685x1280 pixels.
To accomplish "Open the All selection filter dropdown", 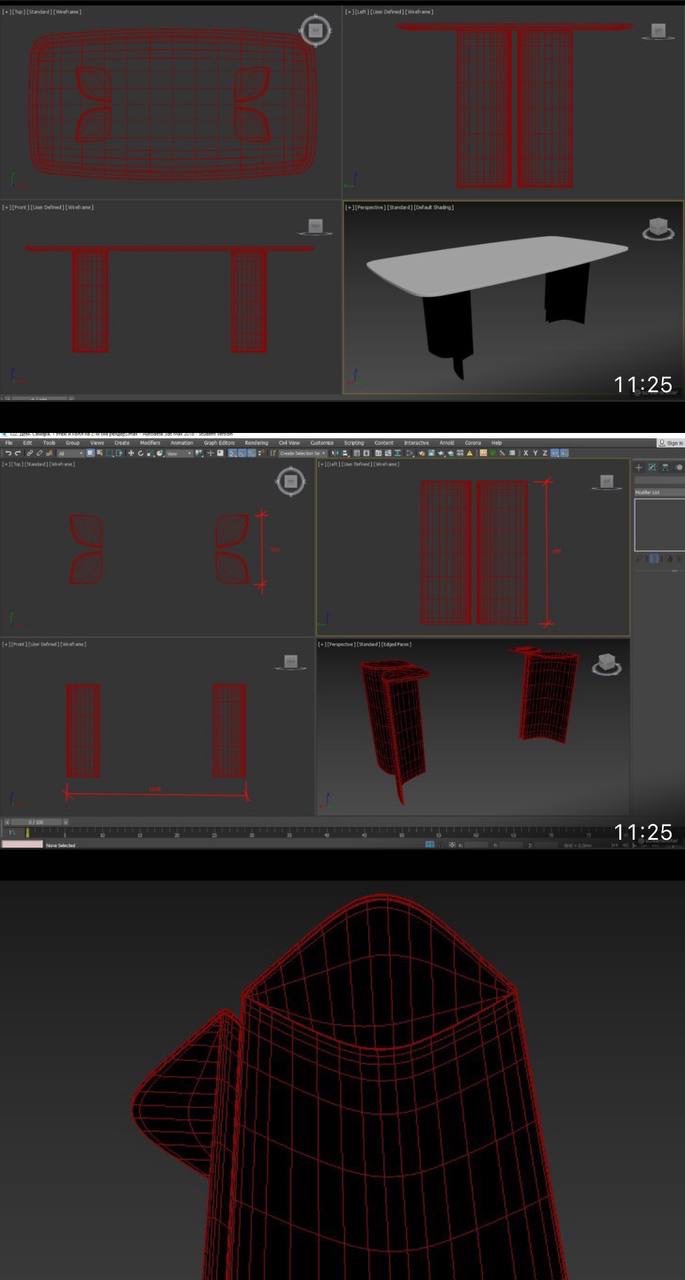I will [70, 453].
